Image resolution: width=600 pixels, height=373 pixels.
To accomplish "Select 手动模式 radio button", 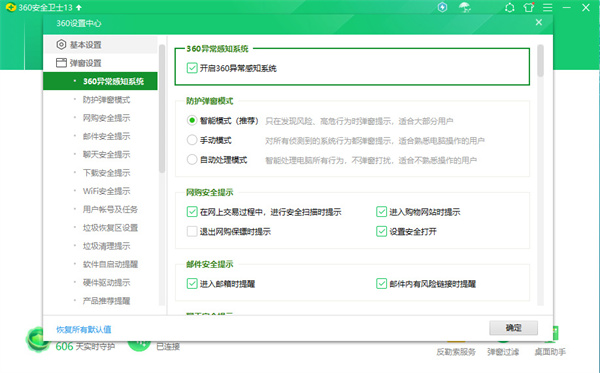I will pyautogui.click(x=192, y=140).
